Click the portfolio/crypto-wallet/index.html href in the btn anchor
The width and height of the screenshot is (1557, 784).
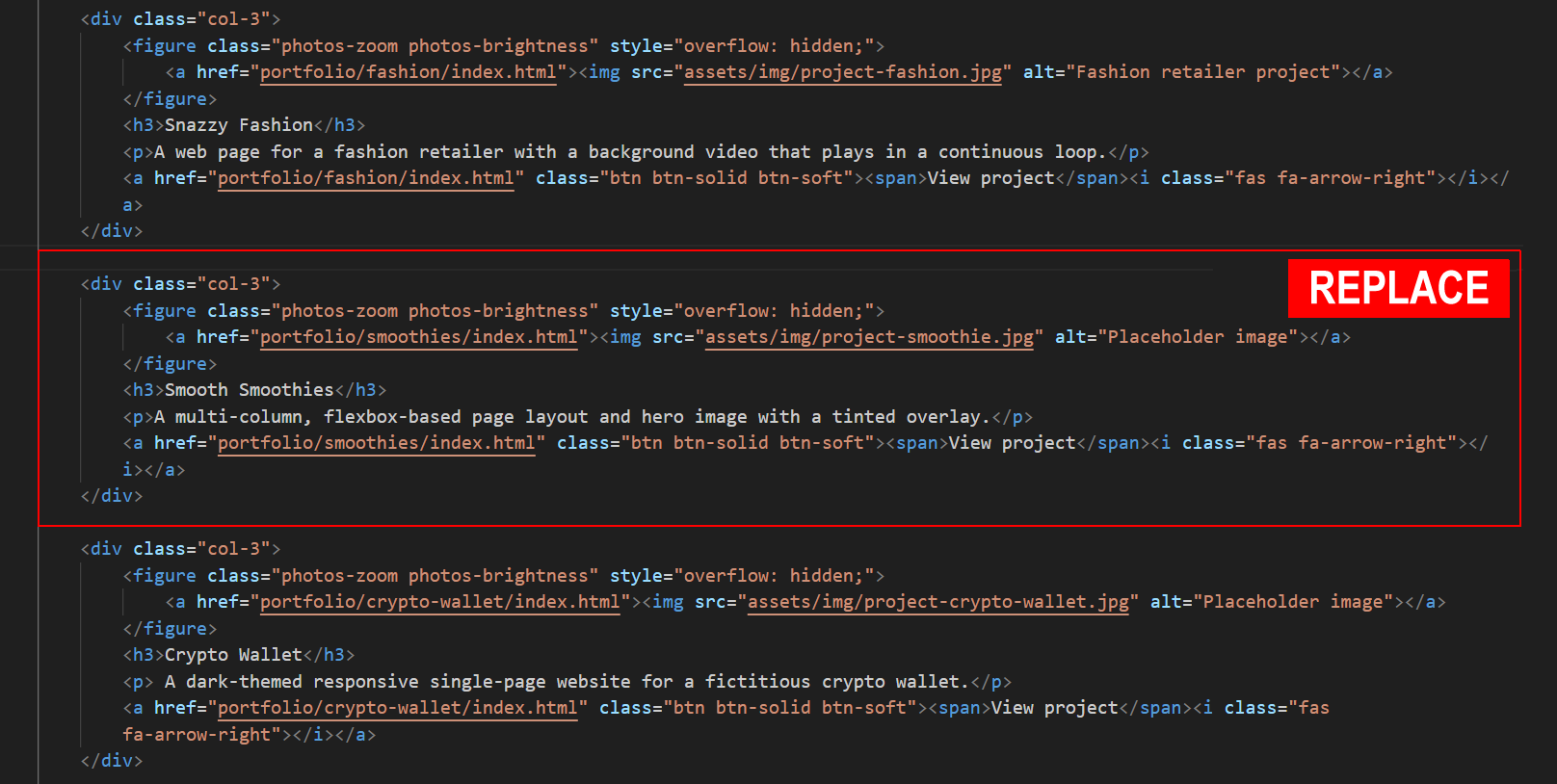point(398,708)
